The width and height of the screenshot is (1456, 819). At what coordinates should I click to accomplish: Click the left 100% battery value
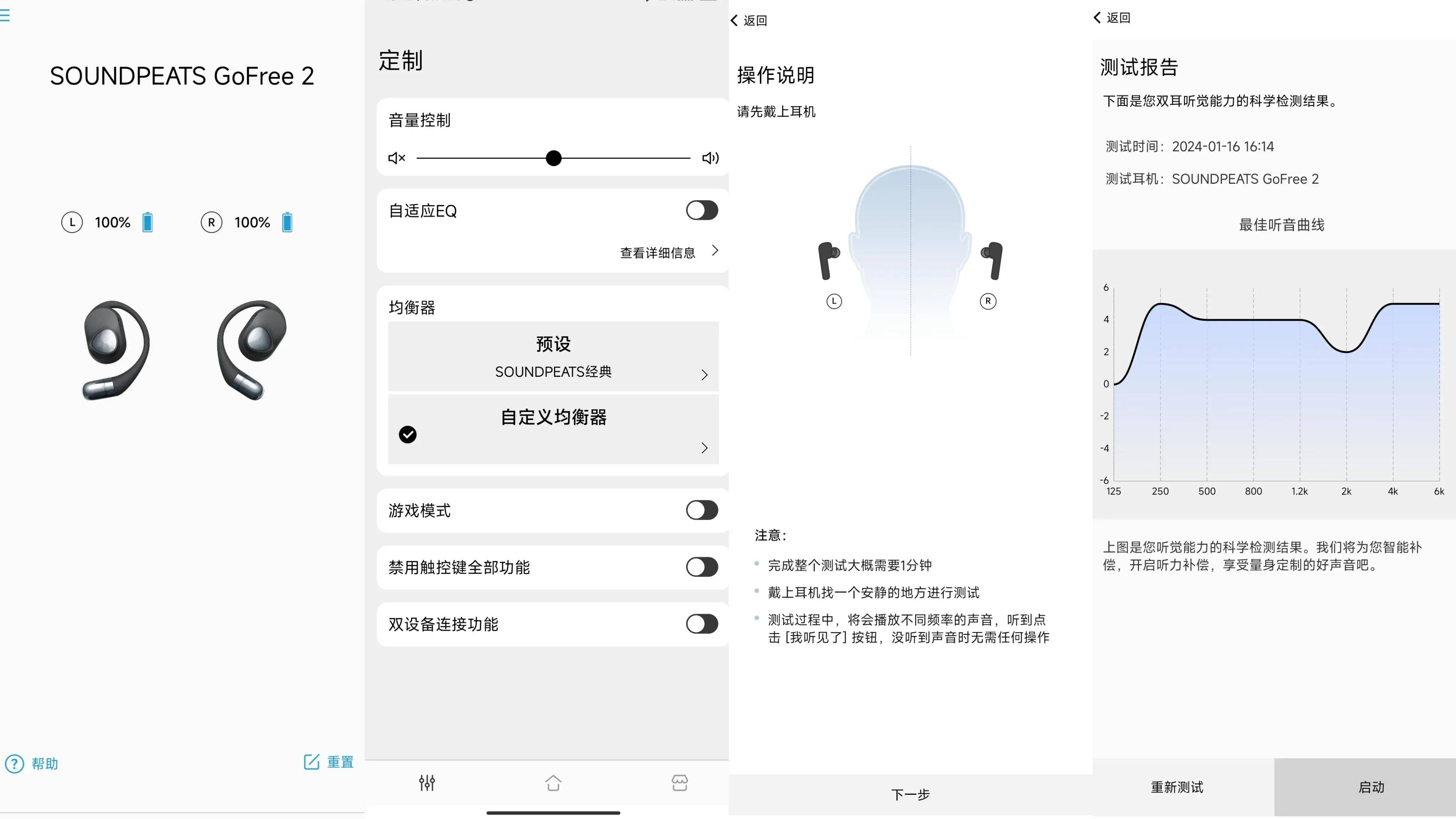tap(112, 222)
